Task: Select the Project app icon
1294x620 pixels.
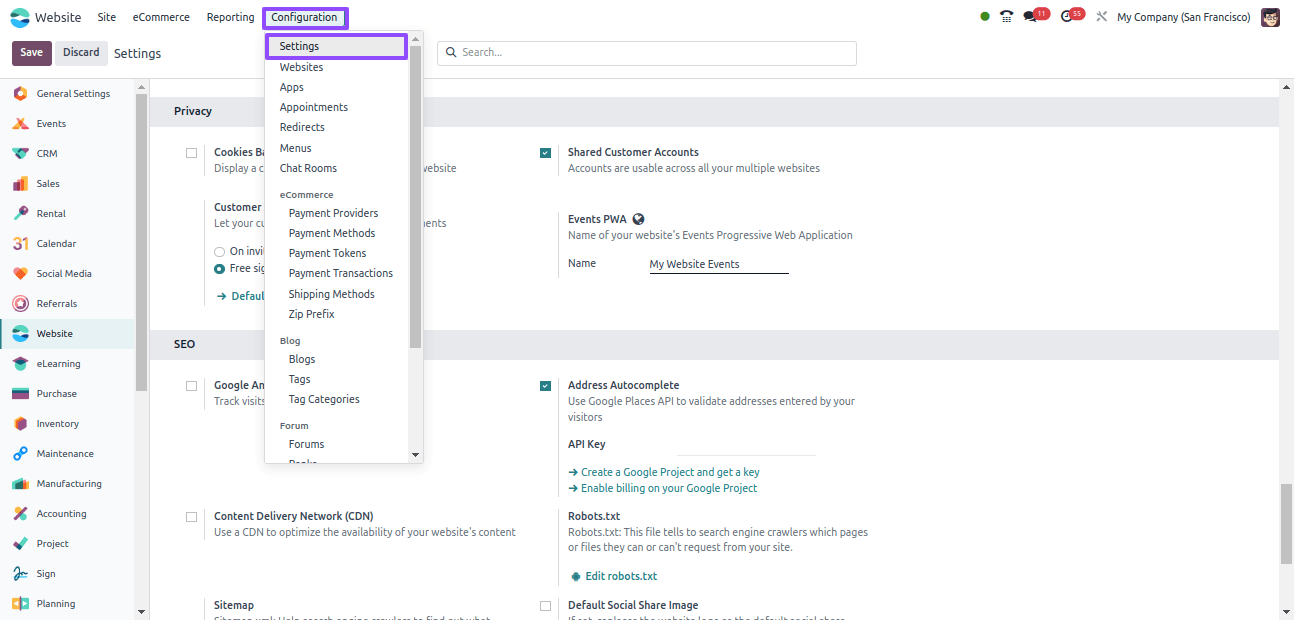Action: pos(20,544)
